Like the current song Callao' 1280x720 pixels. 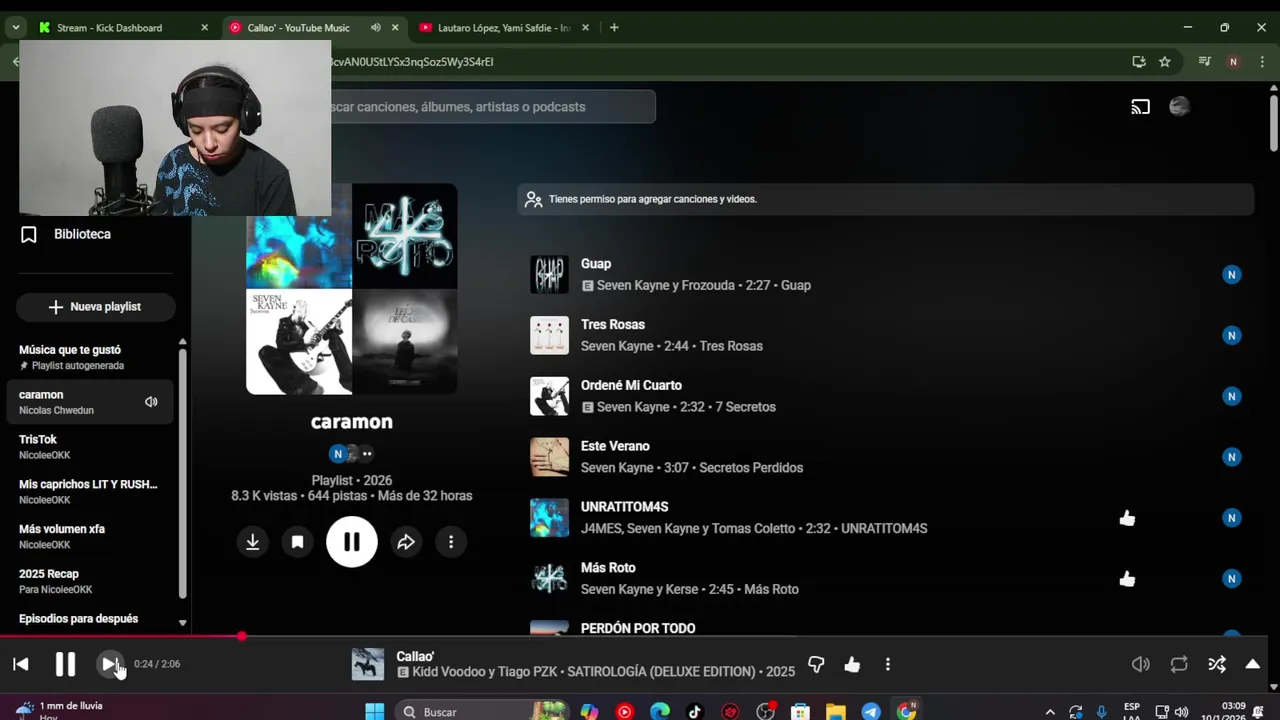852,664
